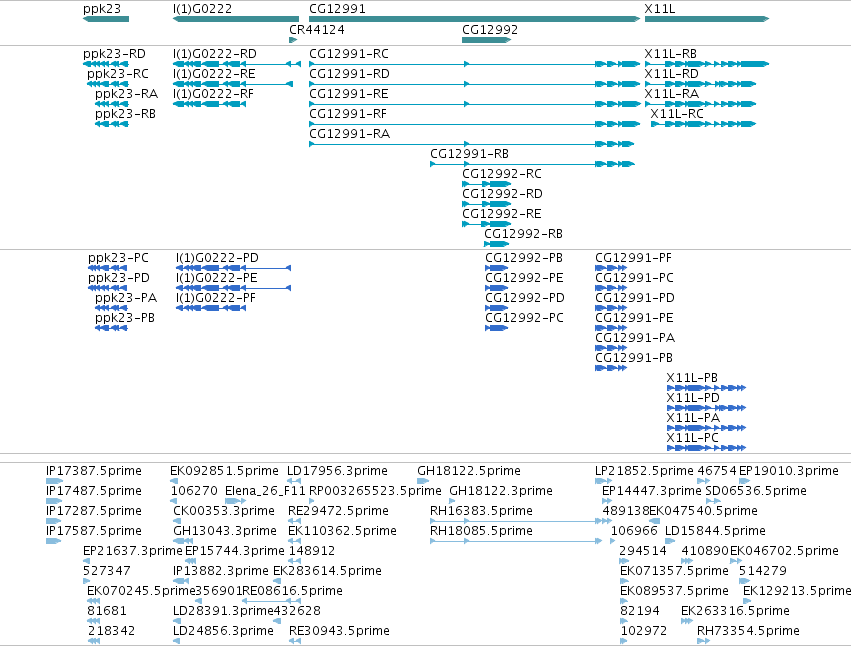Choose transcript CG12991-RE
851x646 pixels.
(475, 104)
